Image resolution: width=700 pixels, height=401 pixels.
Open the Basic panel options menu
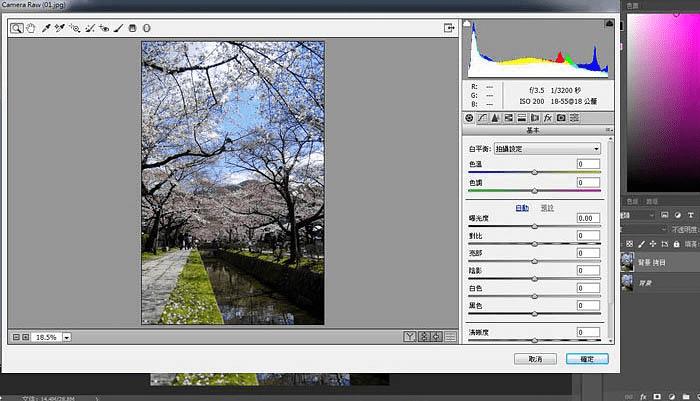pyautogui.click(x=609, y=130)
